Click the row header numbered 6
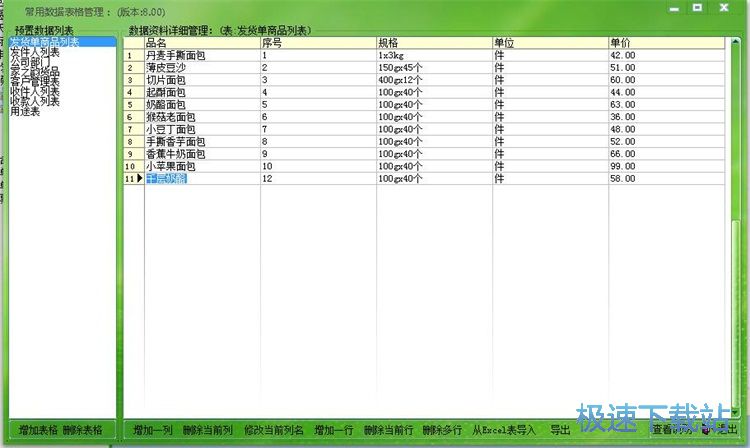Screen dimensions: 750x448 (134, 117)
